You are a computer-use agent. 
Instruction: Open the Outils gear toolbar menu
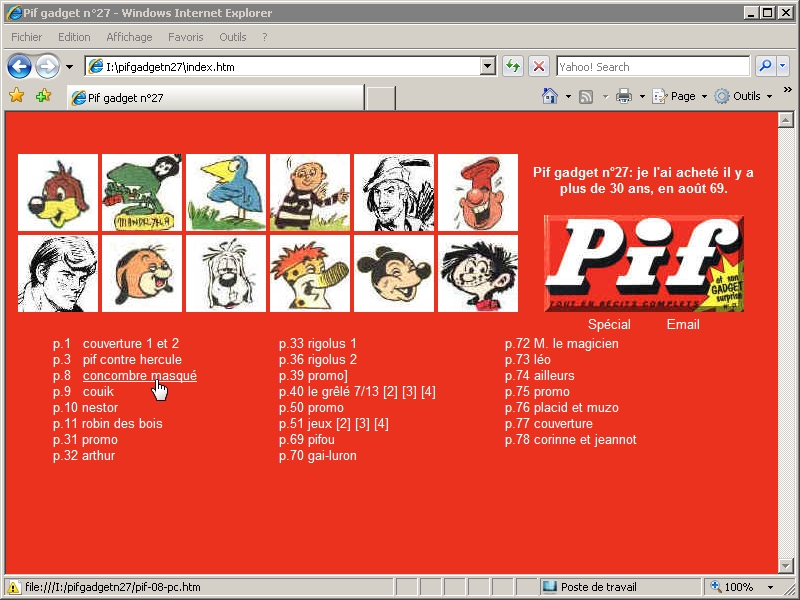coord(743,96)
